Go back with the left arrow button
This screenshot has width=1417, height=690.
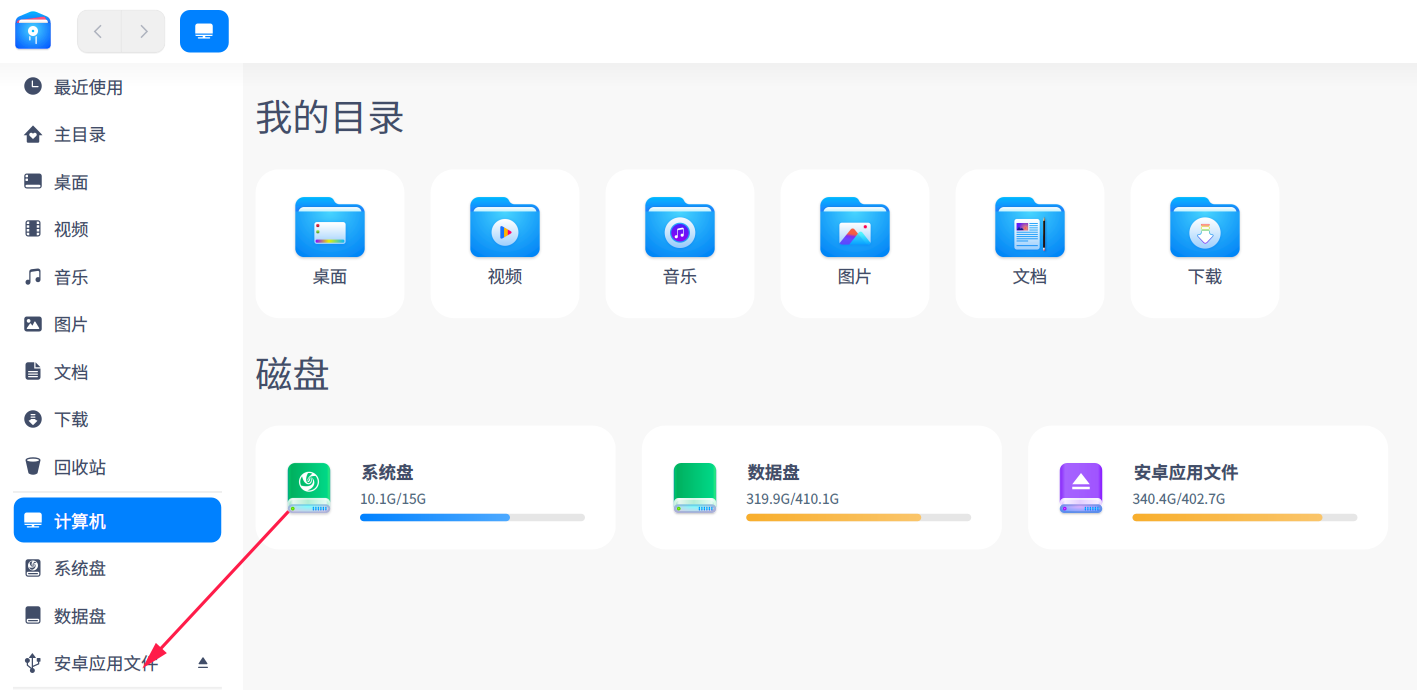(x=99, y=31)
